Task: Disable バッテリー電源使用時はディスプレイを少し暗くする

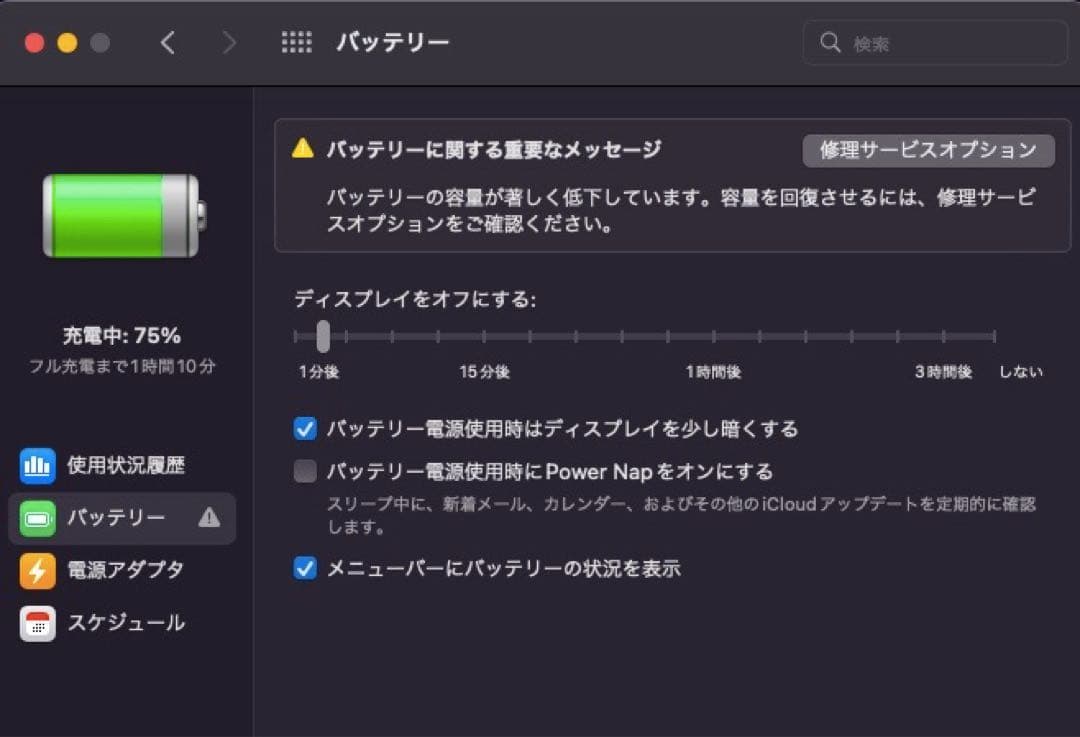Action: tap(304, 429)
